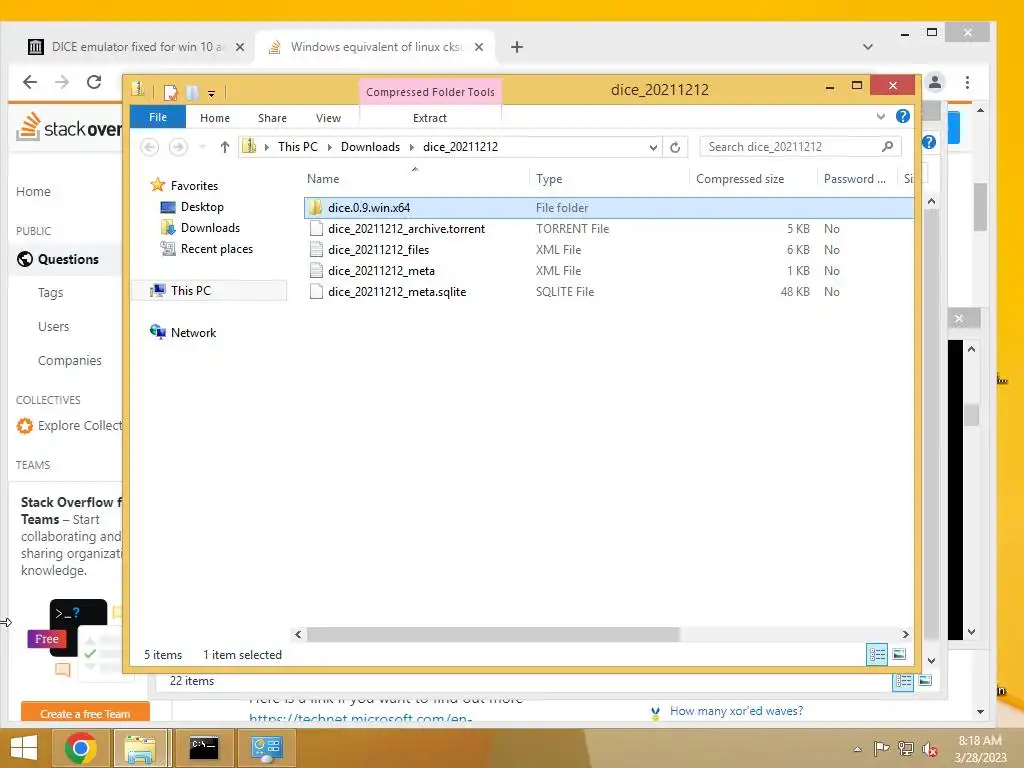
Task: Click Chrome back navigation arrow
Action: click(30, 82)
